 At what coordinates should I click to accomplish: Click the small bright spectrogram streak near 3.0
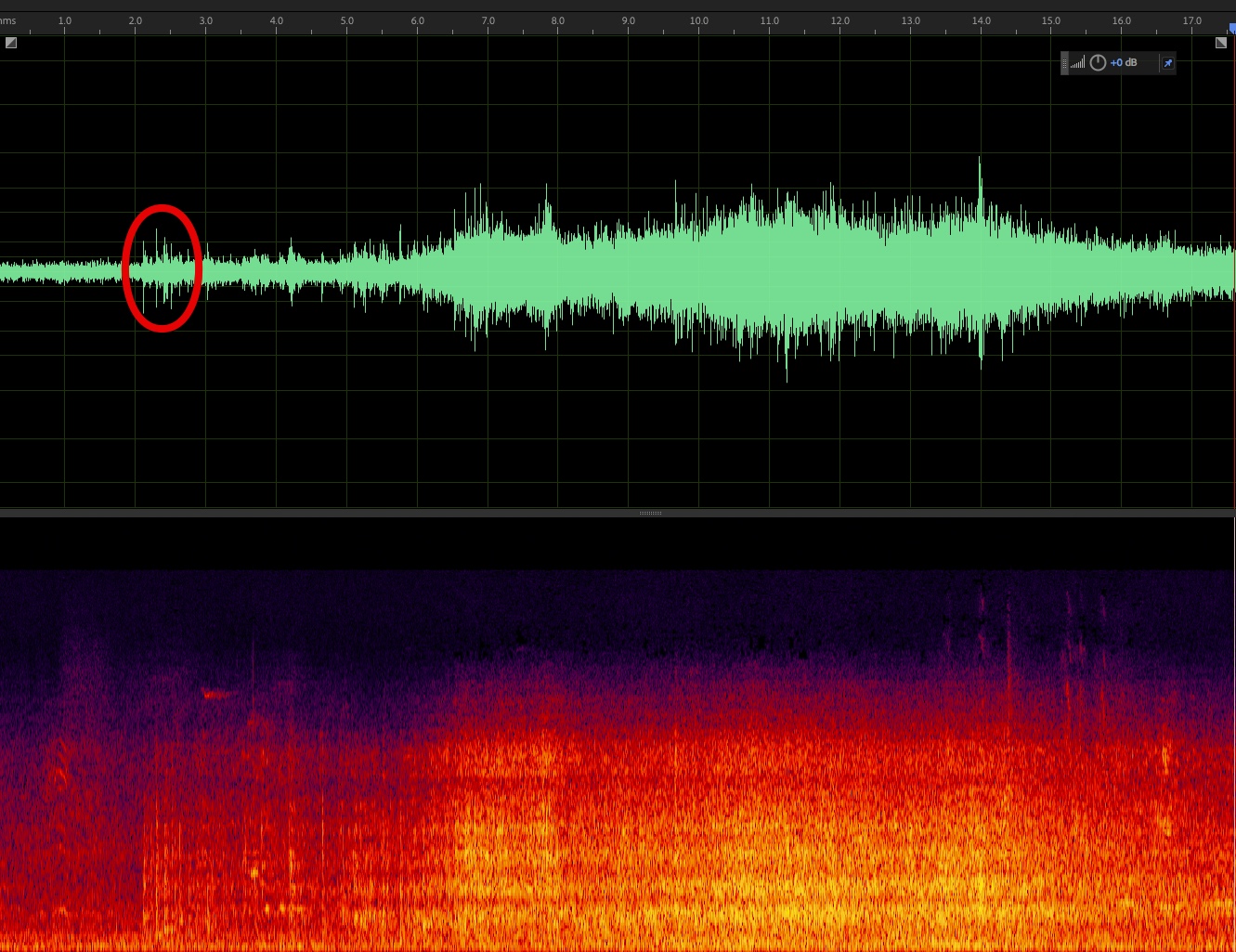pos(216,693)
